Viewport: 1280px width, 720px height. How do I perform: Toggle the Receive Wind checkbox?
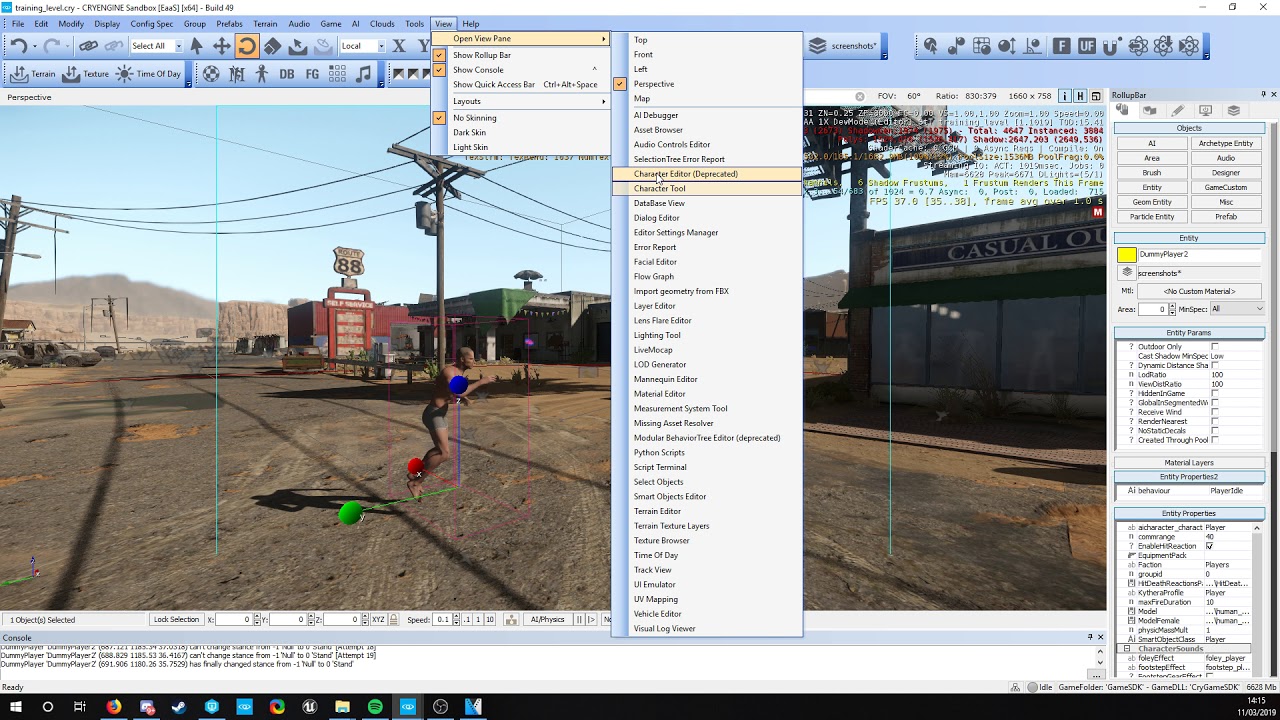pos(1215,412)
